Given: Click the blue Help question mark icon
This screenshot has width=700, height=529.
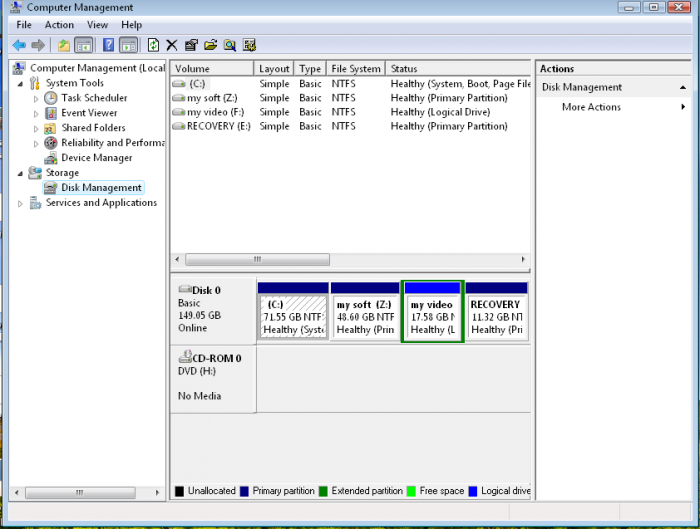Looking at the screenshot, I should coord(108,45).
